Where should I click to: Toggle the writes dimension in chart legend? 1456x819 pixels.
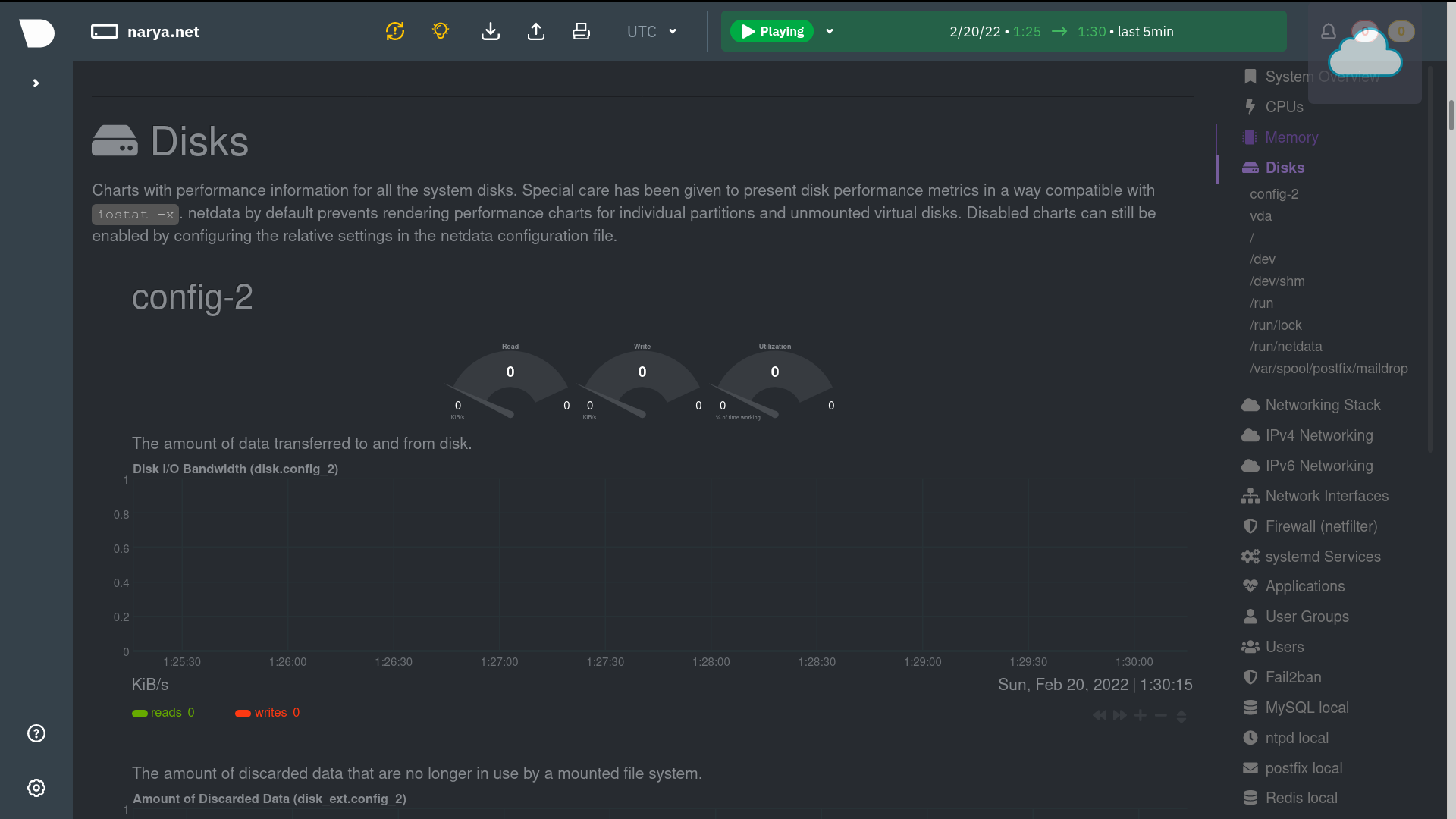[270, 713]
